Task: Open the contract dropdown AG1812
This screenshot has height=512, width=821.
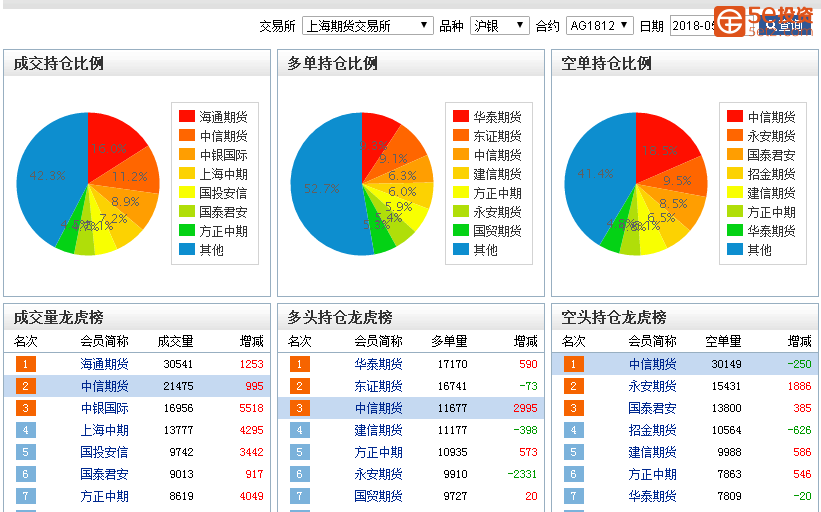Action: (x=600, y=26)
